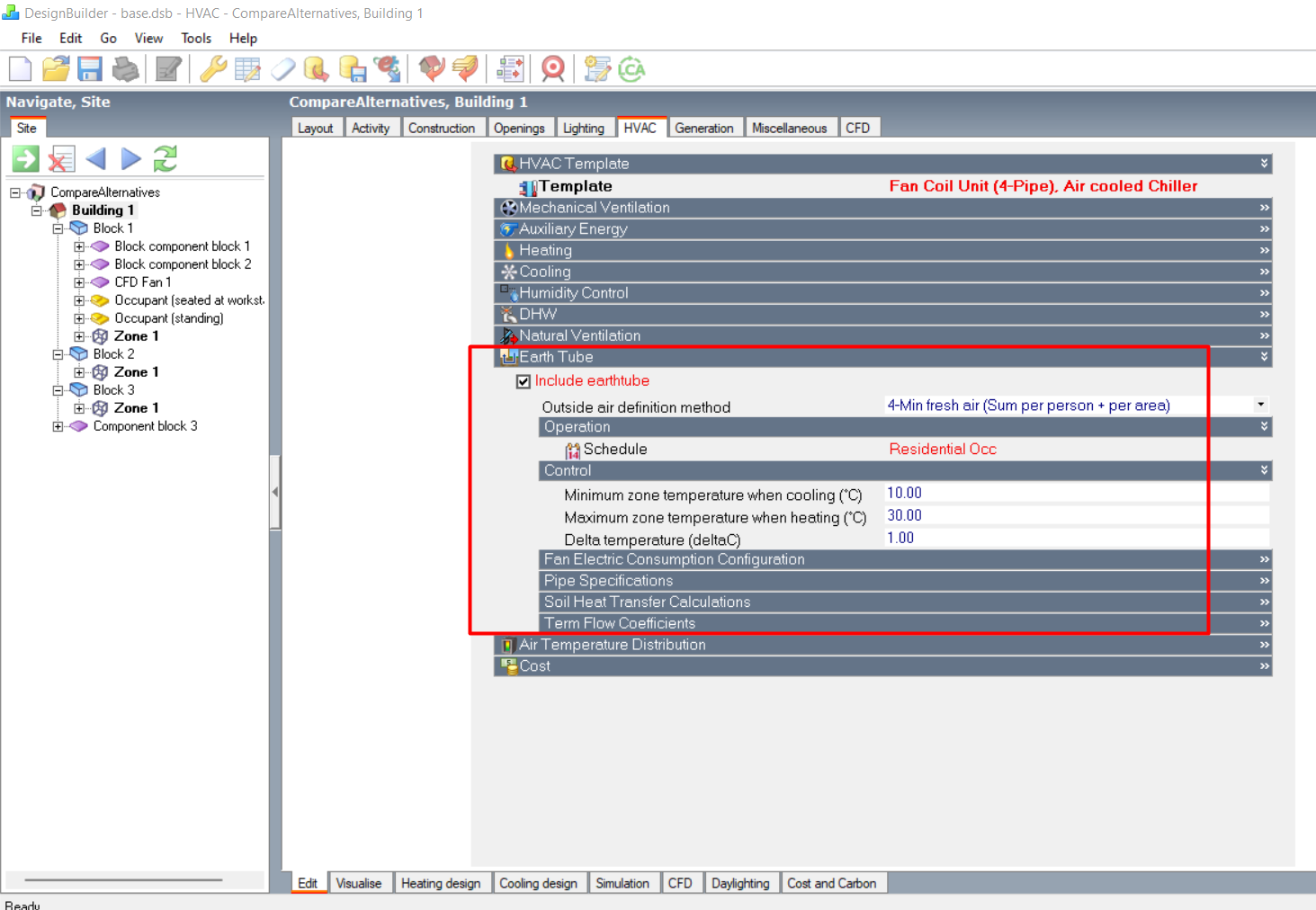The width and height of the screenshot is (1316, 910).
Task: Expand Component block 3 tree node
Action: (58, 426)
